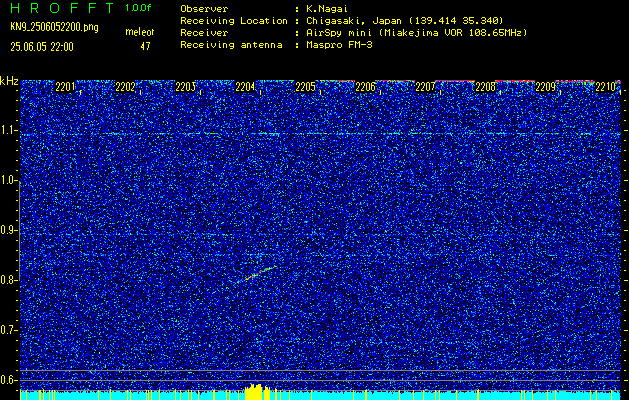Click the 1.1 frequency axis label

9,131
